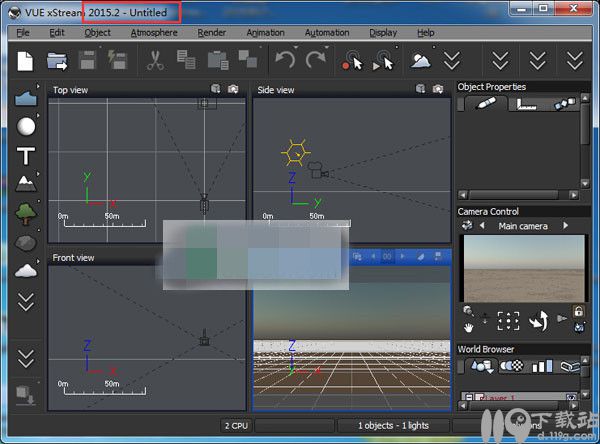Screen dimensions: 600x444
Task: Click the camera icon in Side view header
Action: (x=438, y=89)
